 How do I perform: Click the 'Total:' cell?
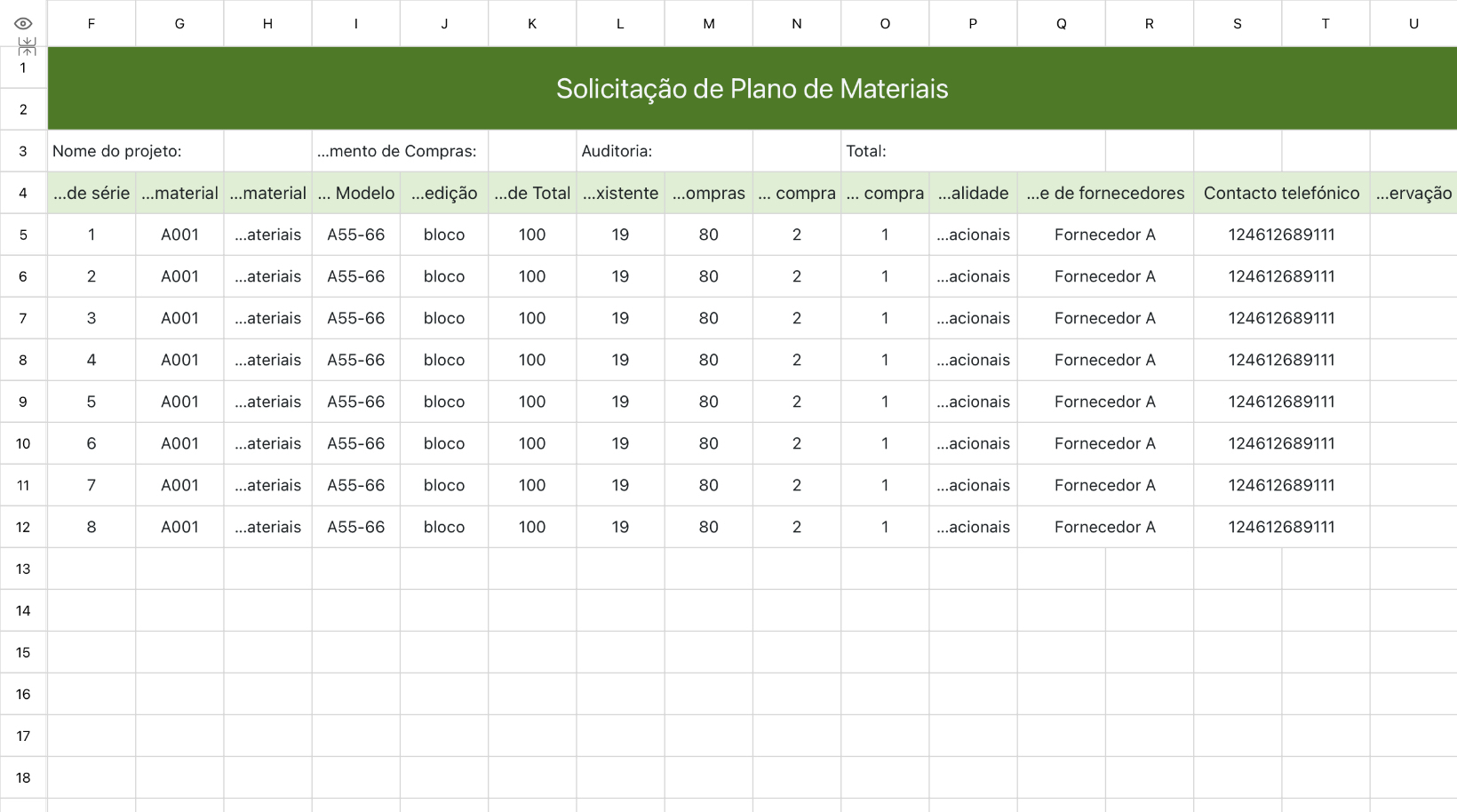[973, 151]
